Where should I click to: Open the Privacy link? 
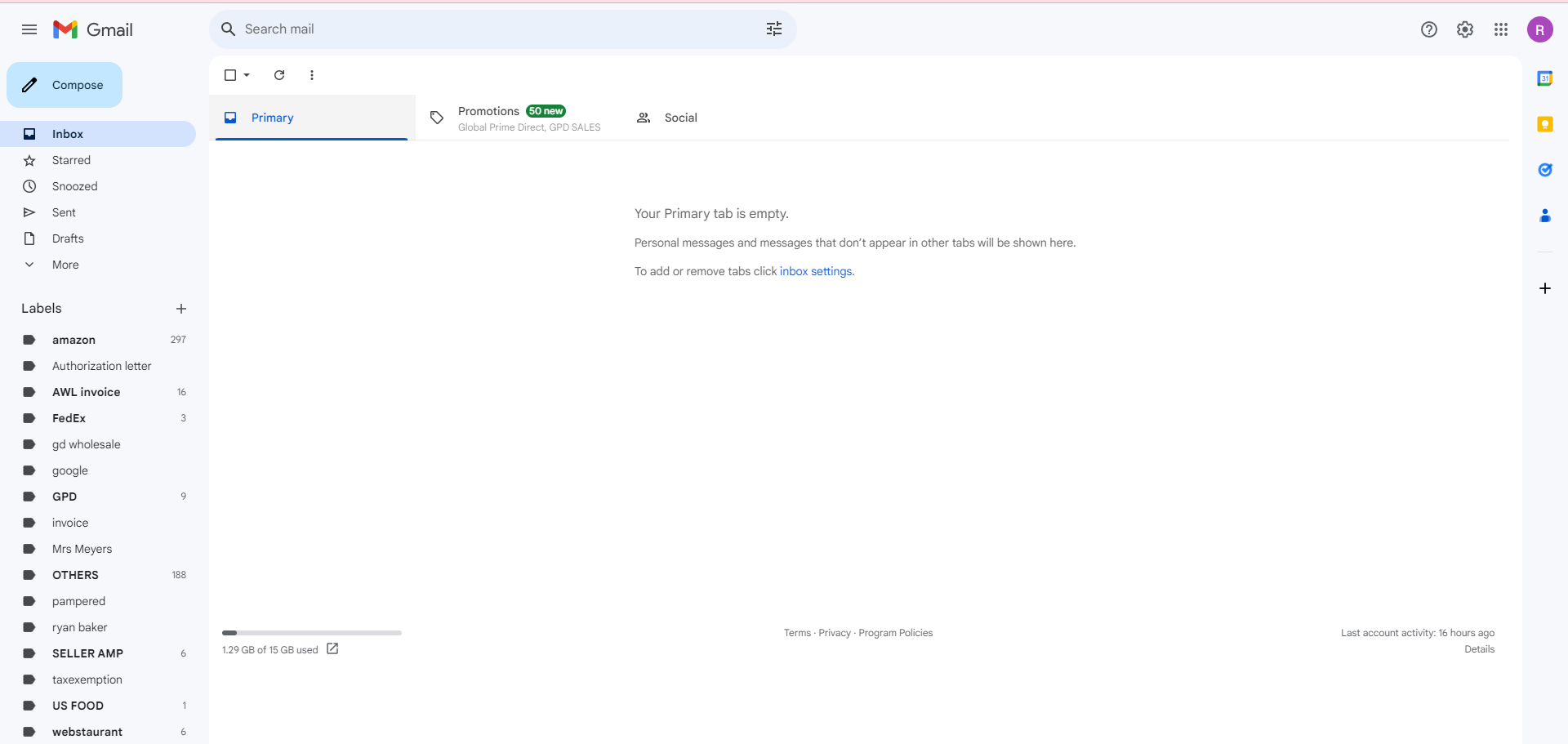coord(835,633)
